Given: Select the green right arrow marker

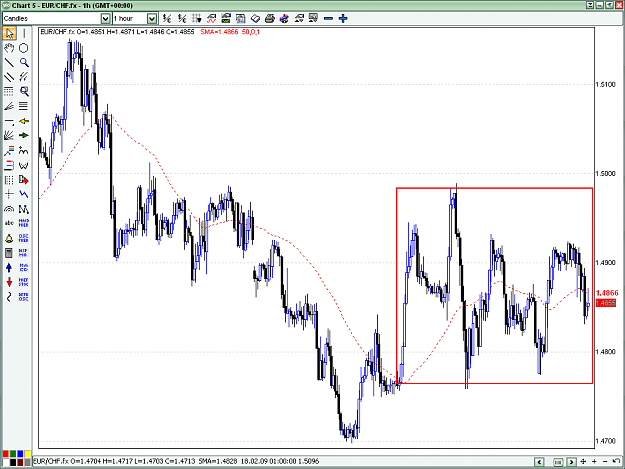Looking at the screenshot, I should [24, 135].
